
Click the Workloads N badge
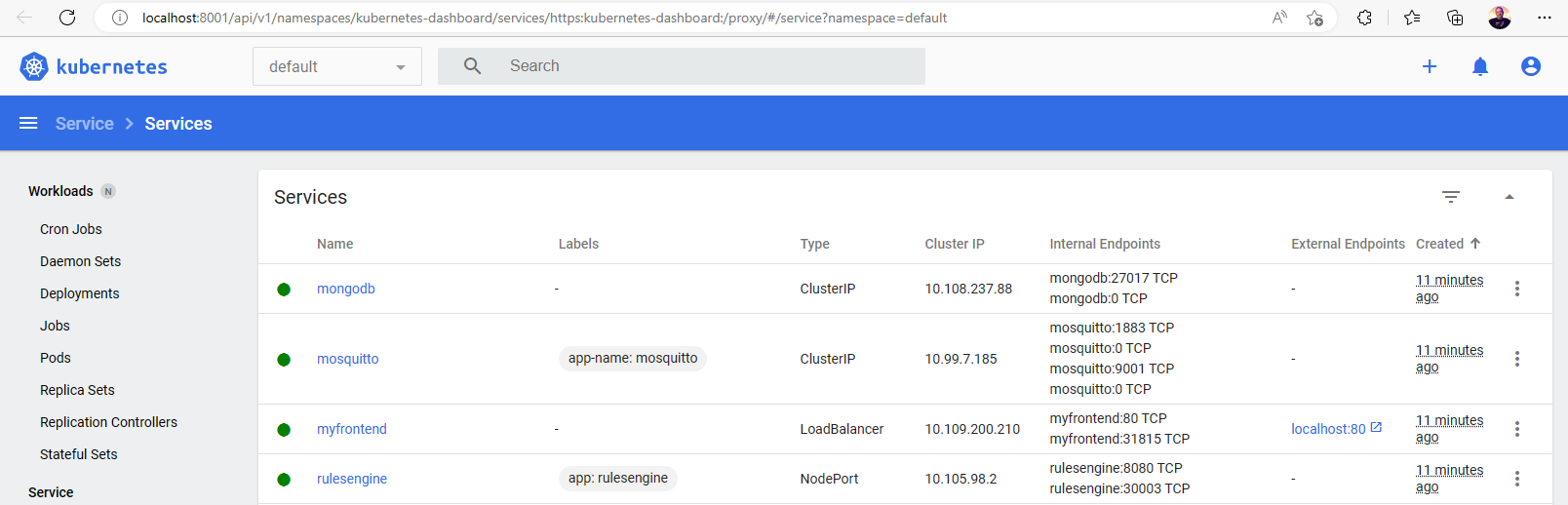click(108, 191)
